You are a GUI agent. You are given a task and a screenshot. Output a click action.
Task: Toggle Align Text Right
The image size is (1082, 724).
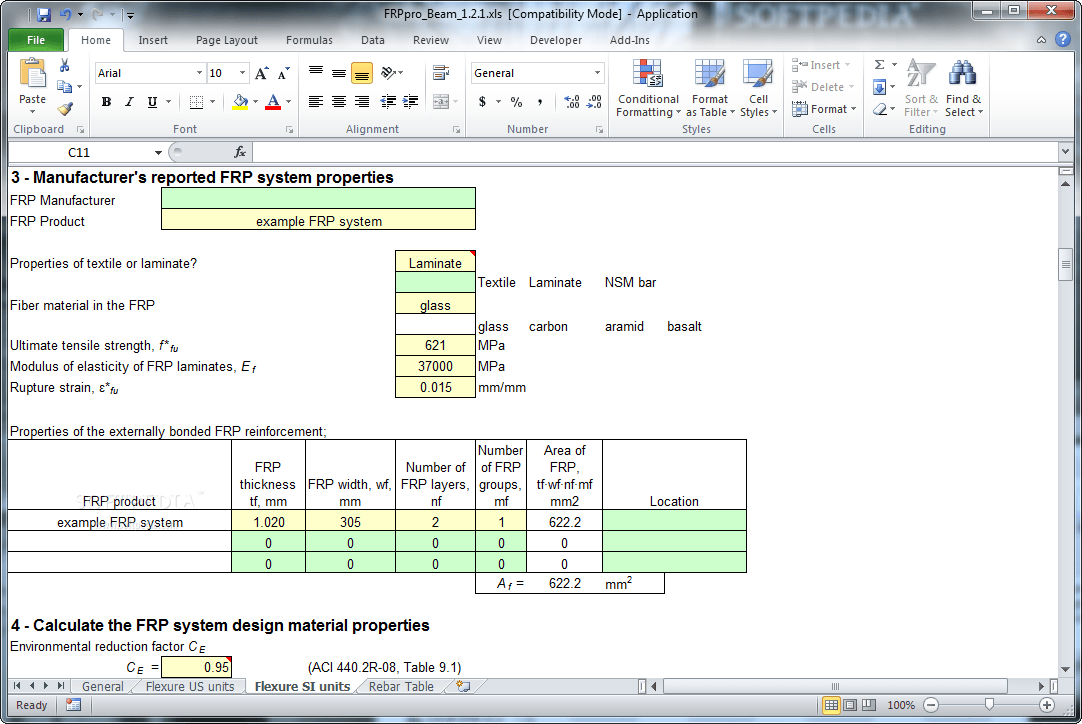362,102
